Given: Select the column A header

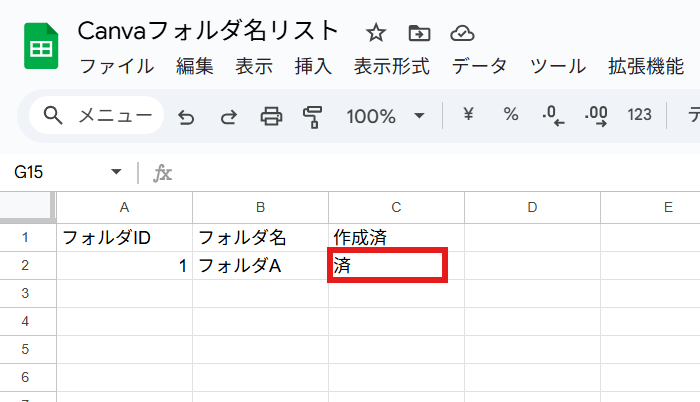Looking at the screenshot, I should pos(125,207).
